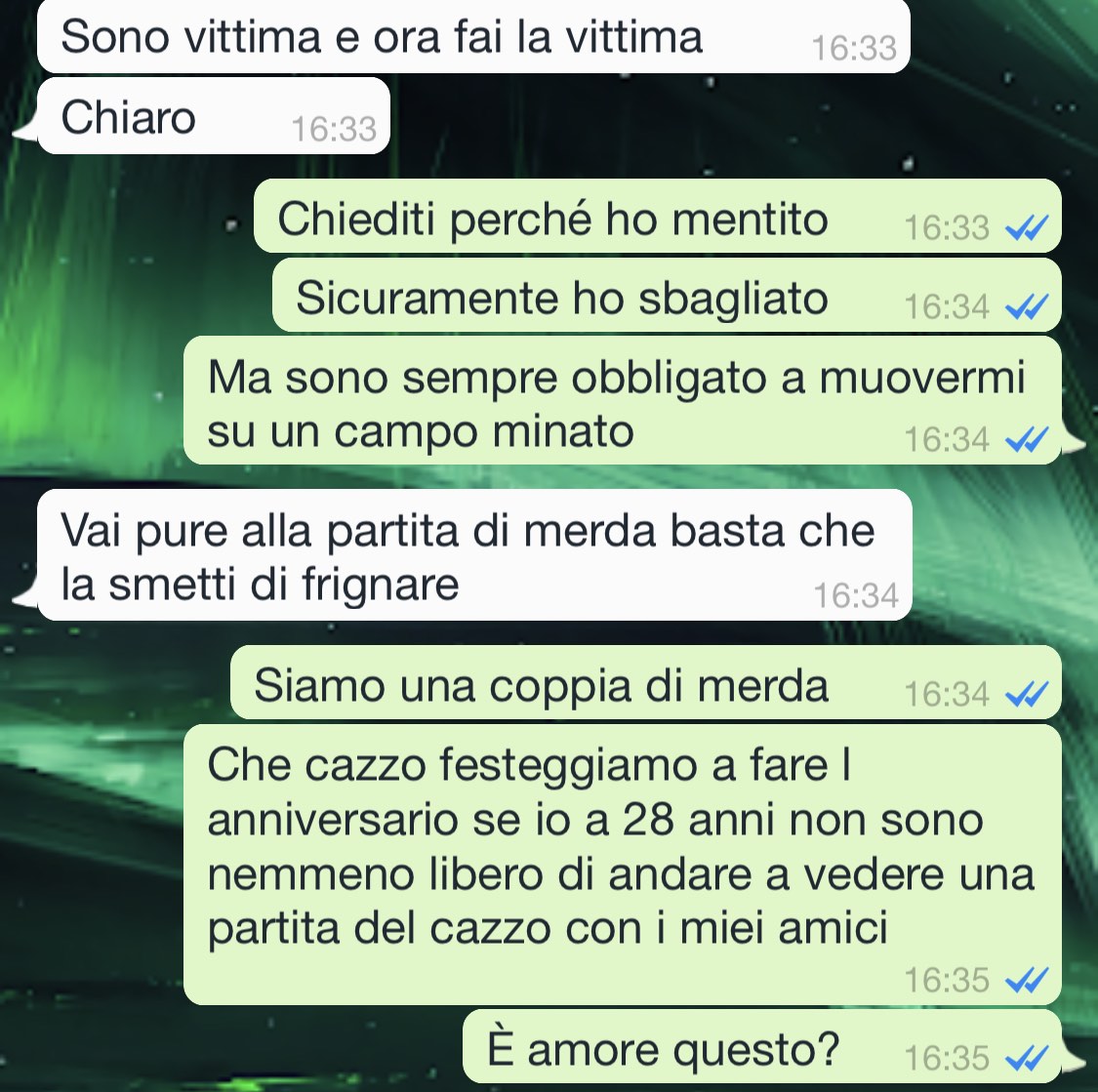Tap the 'Chiaro' message bubble
The height and width of the screenshot is (1092, 1098).
(x=214, y=116)
